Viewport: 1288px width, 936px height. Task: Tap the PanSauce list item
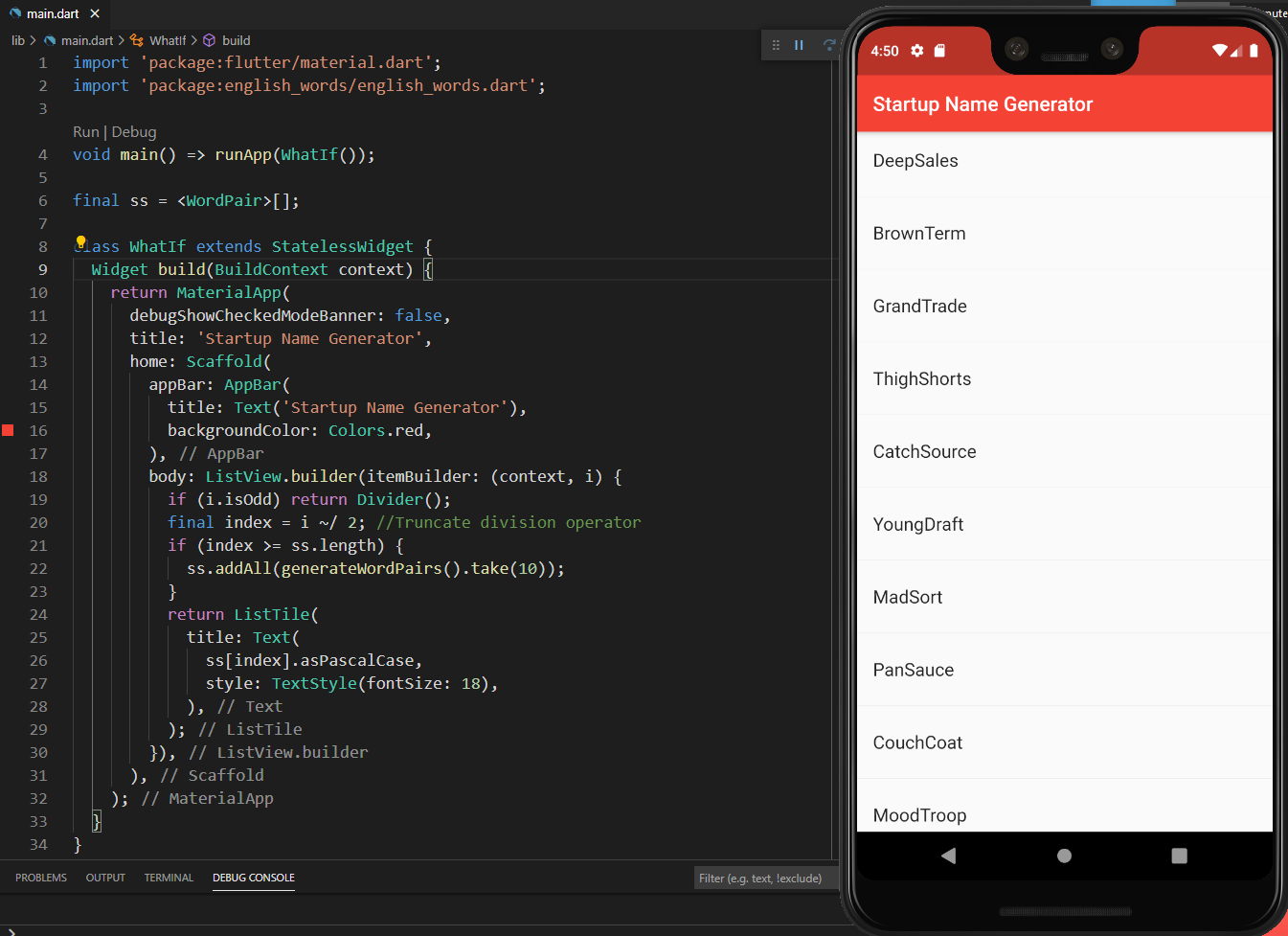(x=1064, y=671)
